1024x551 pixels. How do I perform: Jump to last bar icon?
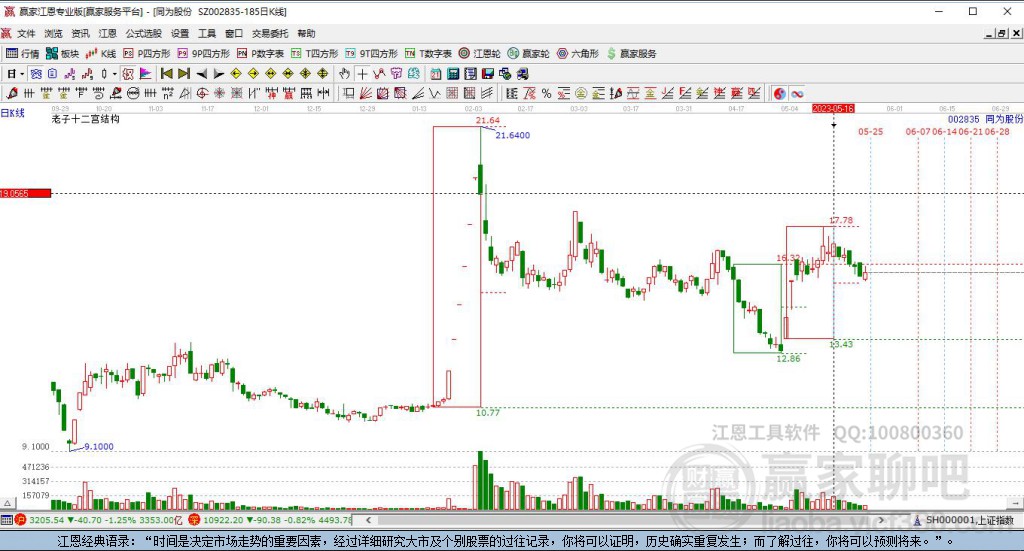tap(184, 74)
